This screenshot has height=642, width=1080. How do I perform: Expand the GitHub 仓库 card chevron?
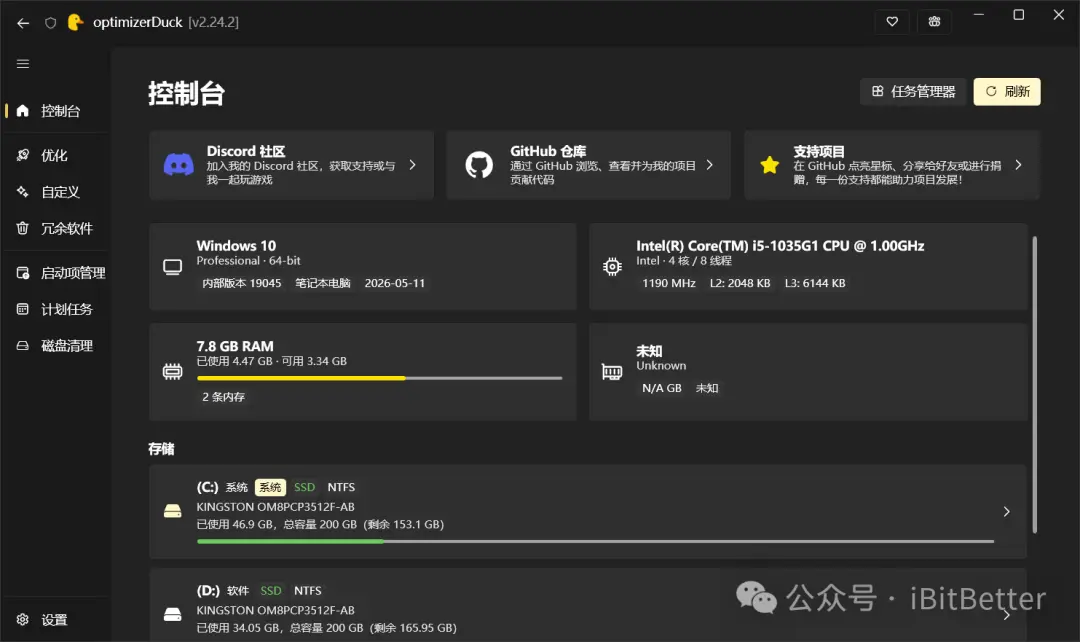pos(709,165)
